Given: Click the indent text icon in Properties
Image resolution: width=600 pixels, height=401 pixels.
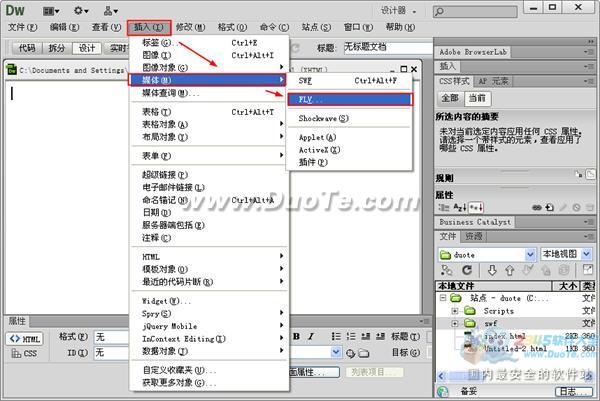Looking at the screenshot, I should coord(380,336).
